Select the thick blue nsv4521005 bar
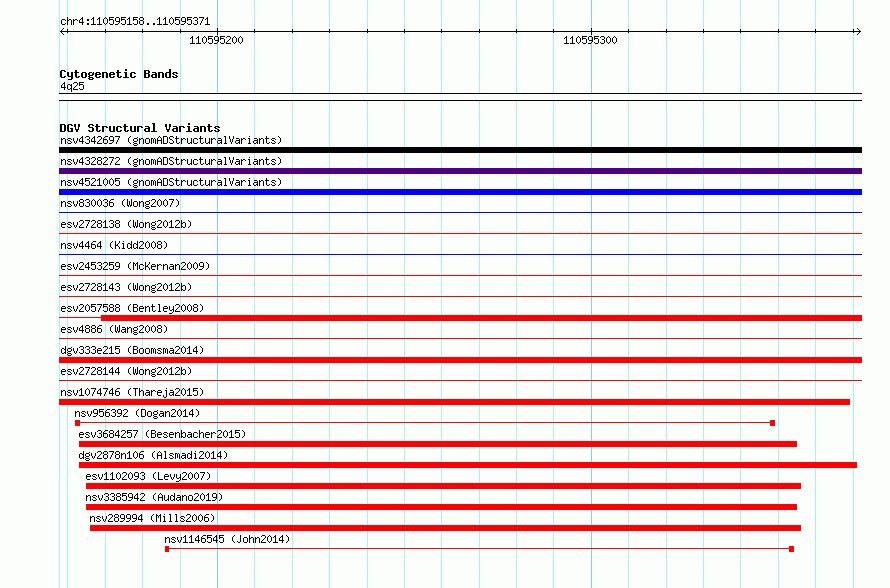The image size is (890, 588). [x=460, y=192]
